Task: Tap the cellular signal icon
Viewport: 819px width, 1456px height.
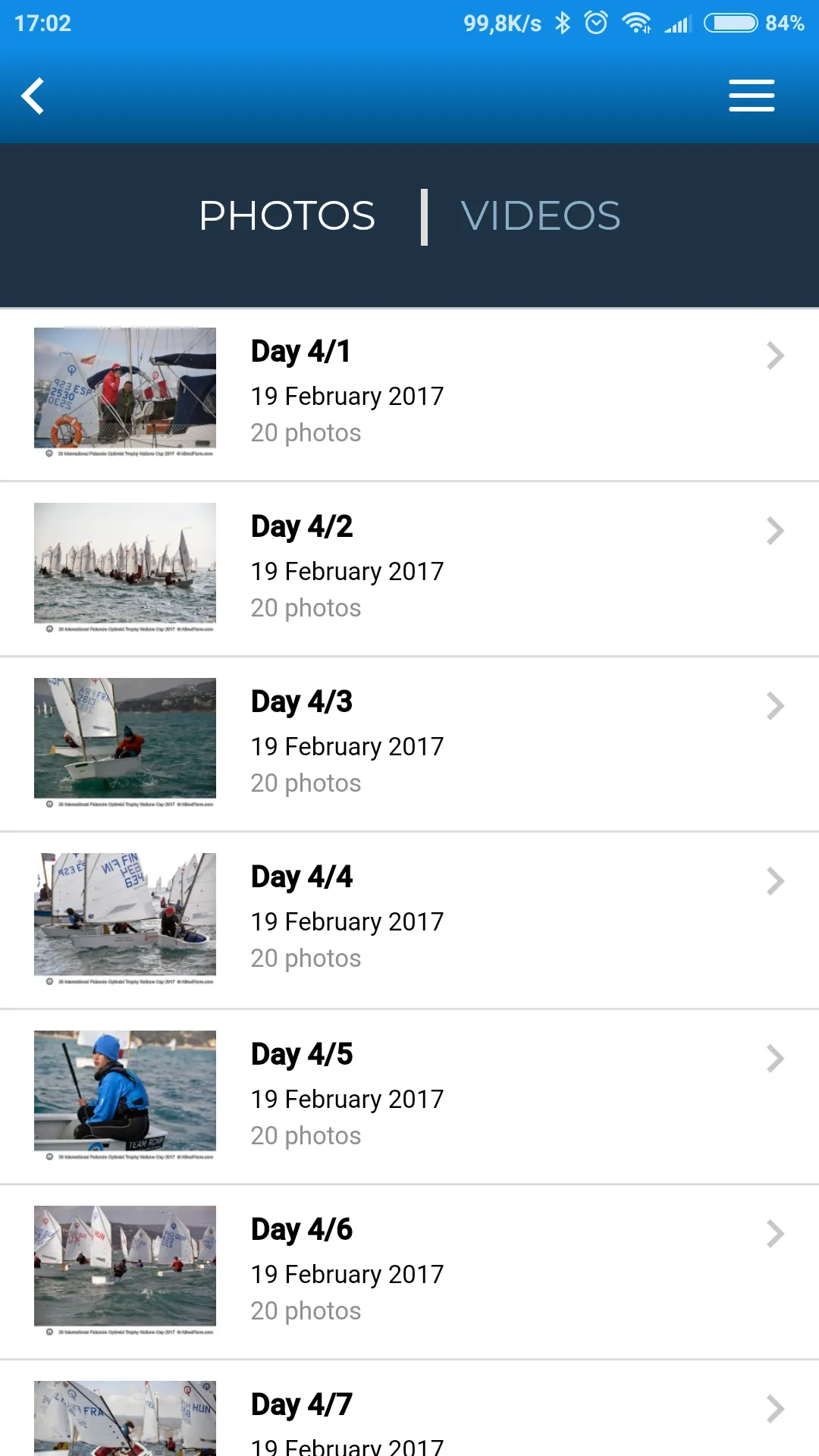Action: (678, 24)
